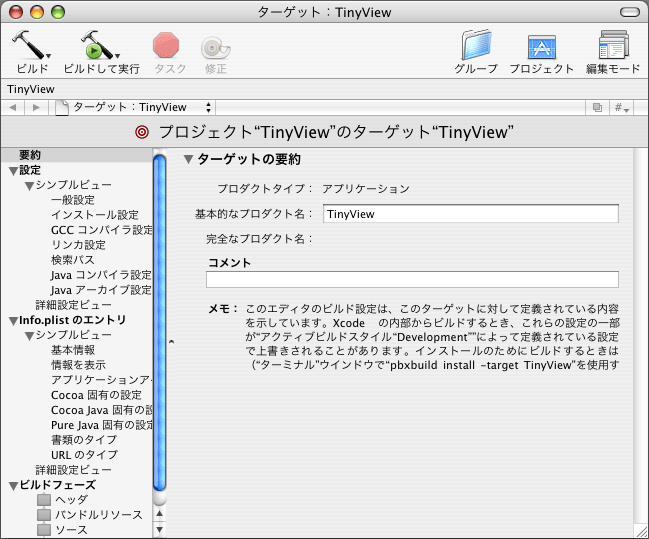Collapse the ターゲットの要約 disclosure triangle
Screen dimensions: 649x539
(187, 160)
